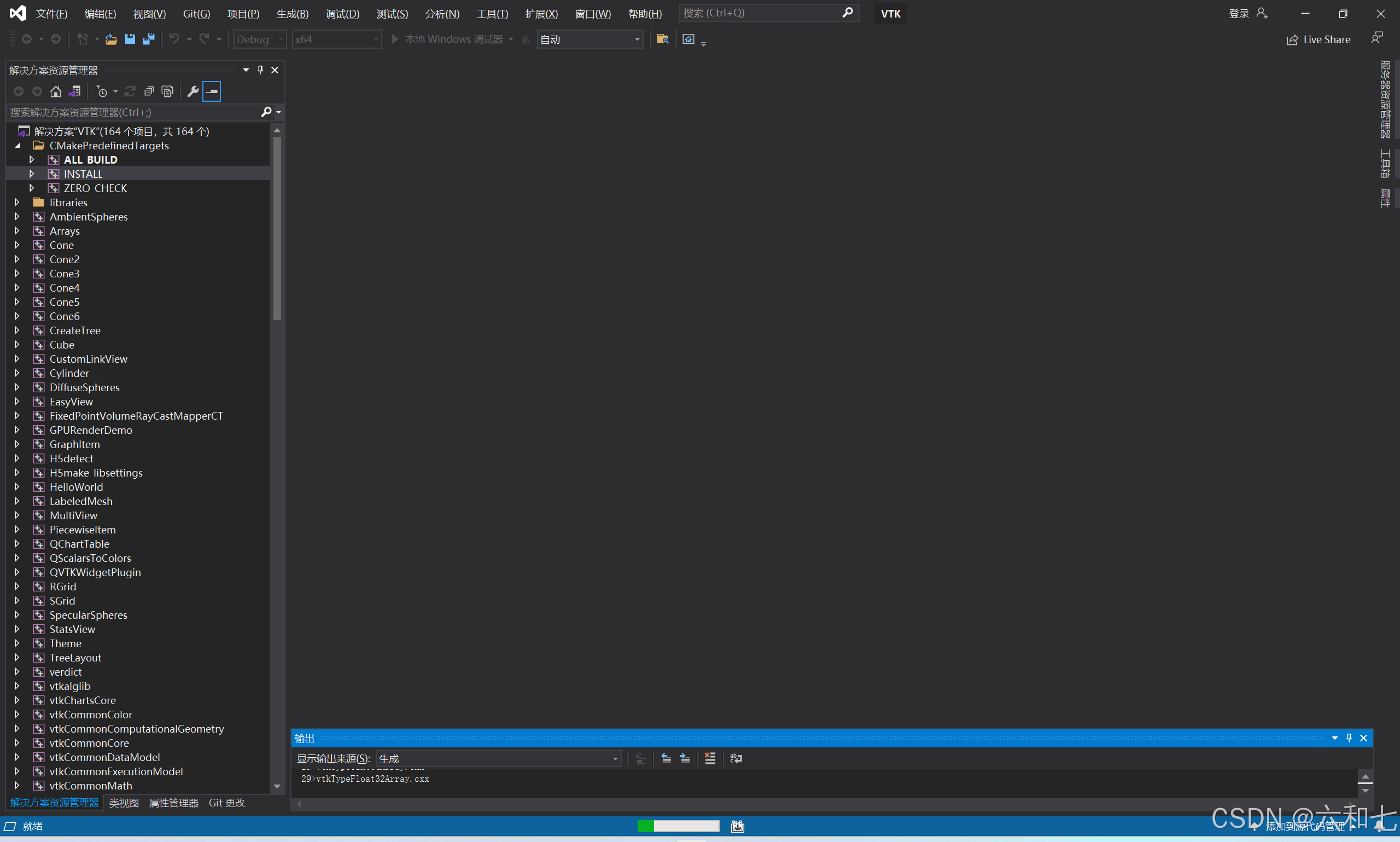The width and height of the screenshot is (1400, 842).
Task: Click Collapse All icon in Solution Explorer
Action: (149, 91)
